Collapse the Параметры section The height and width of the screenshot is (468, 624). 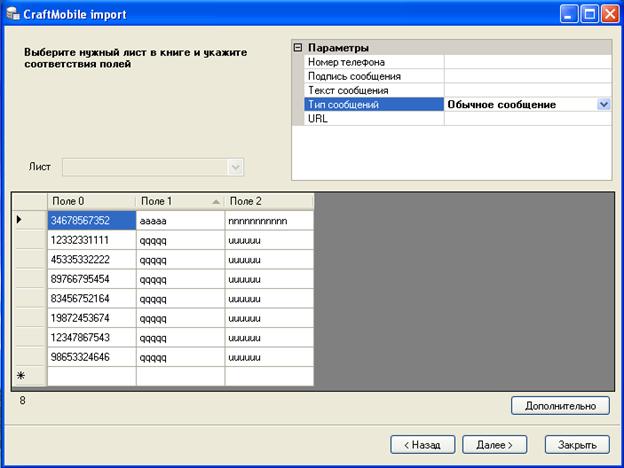coord(297,48)
